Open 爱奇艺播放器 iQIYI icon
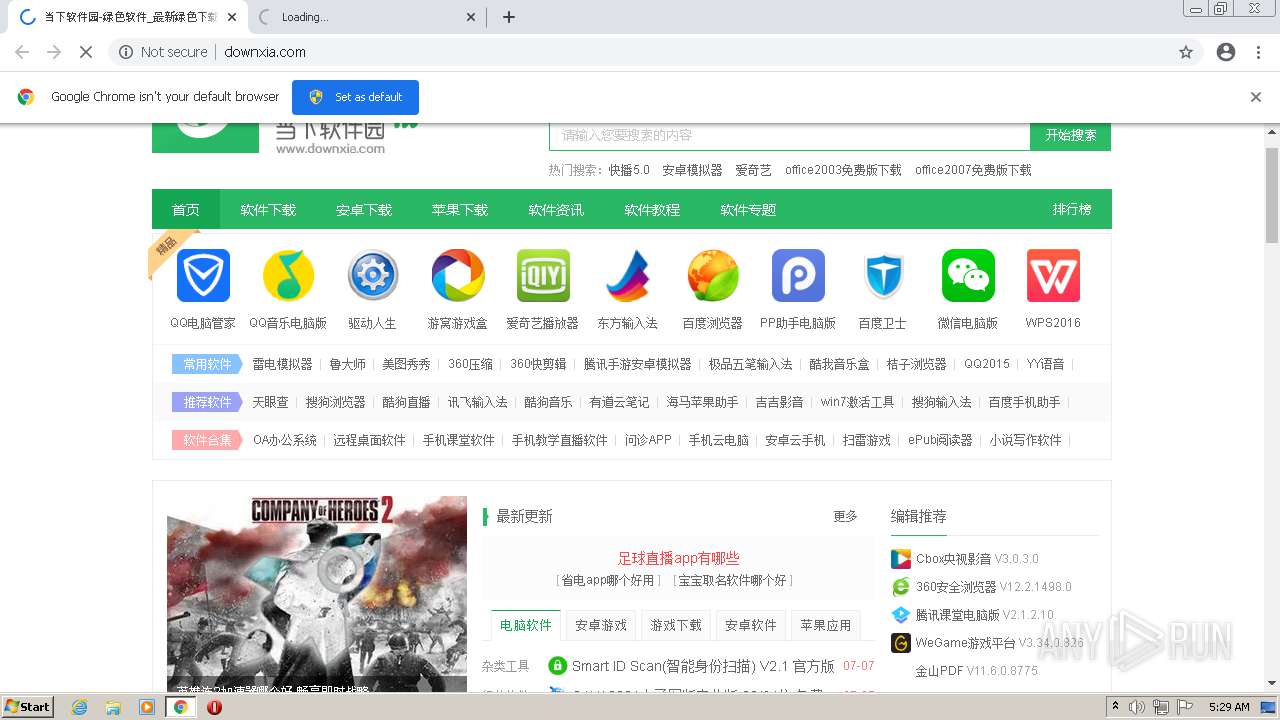Screen dimensions: 1280x720 (543, 276)
